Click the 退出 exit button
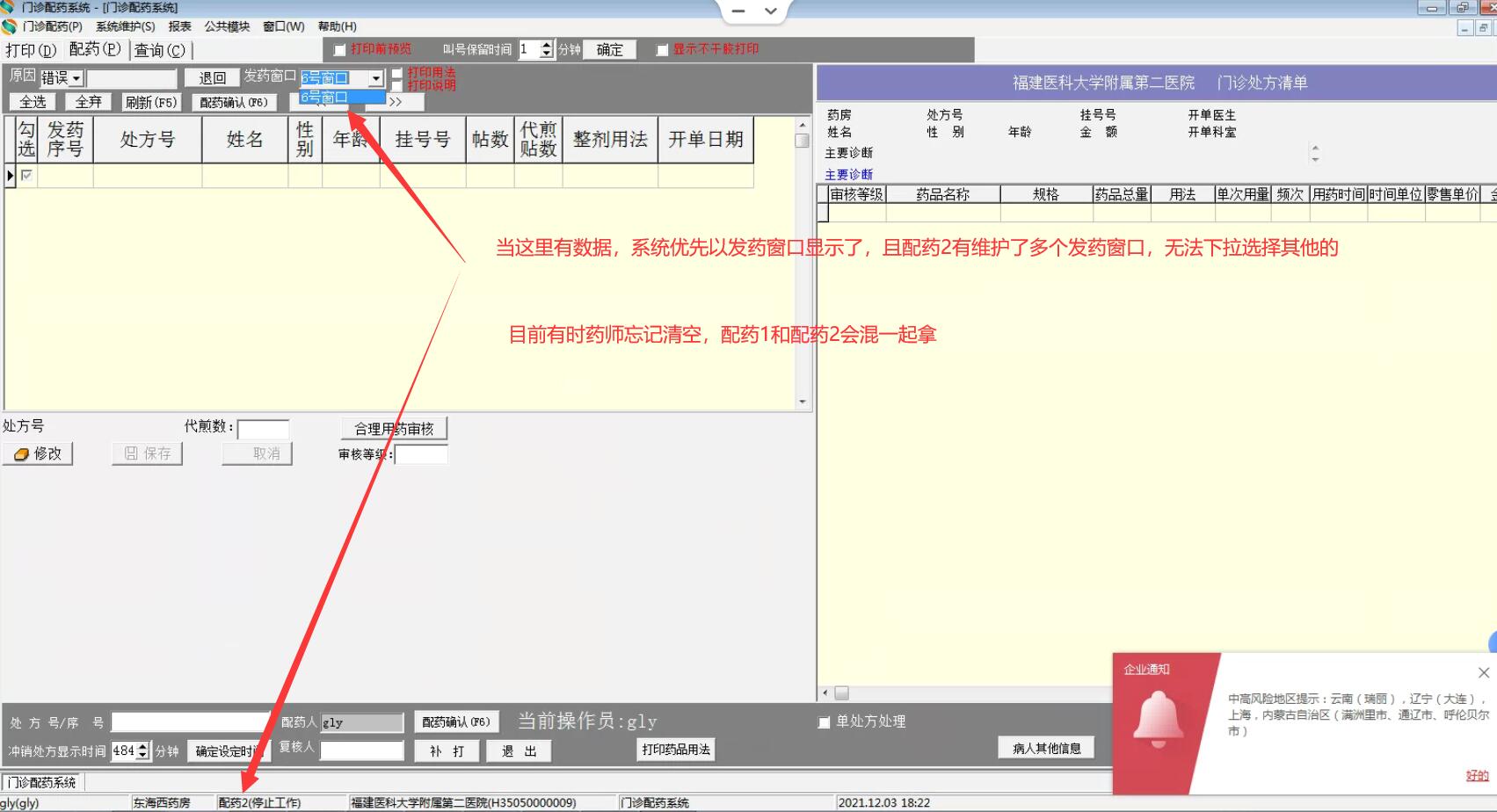Image resolution: width=1497 pixels, height=812 pixels. pyautogui.click(x=519, y=751)
